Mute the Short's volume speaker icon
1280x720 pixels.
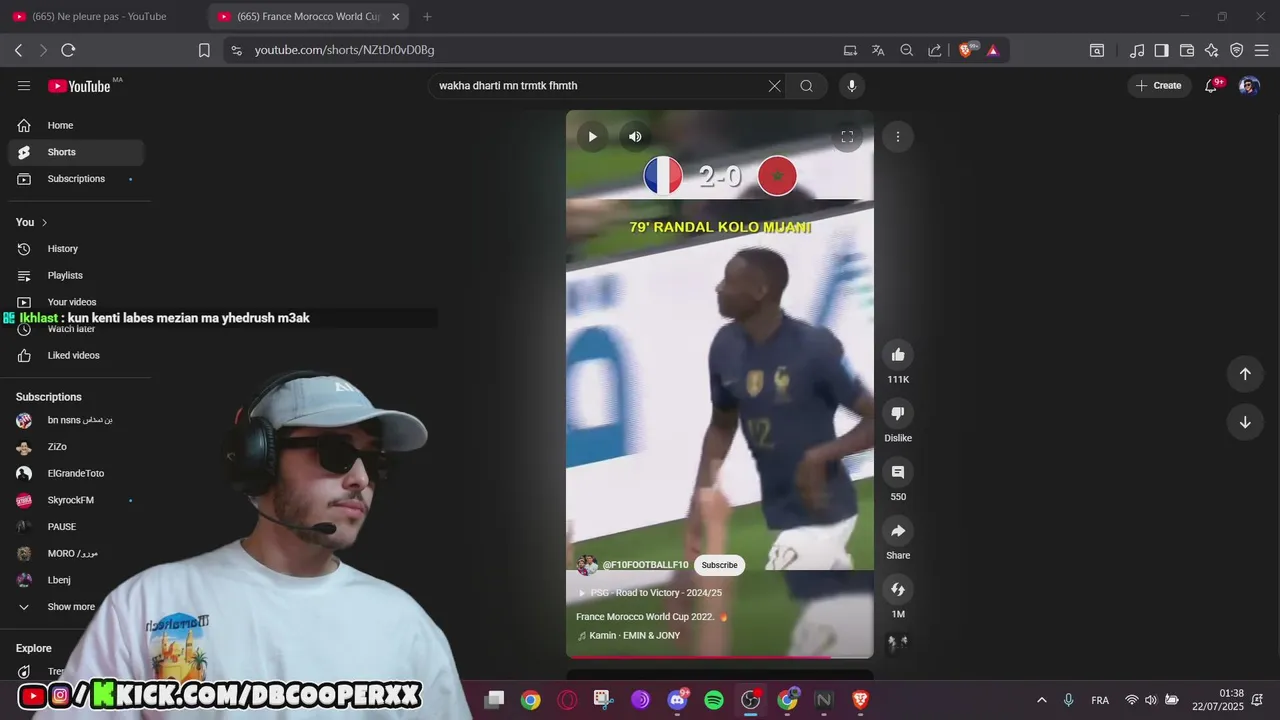tap(635, 137)
